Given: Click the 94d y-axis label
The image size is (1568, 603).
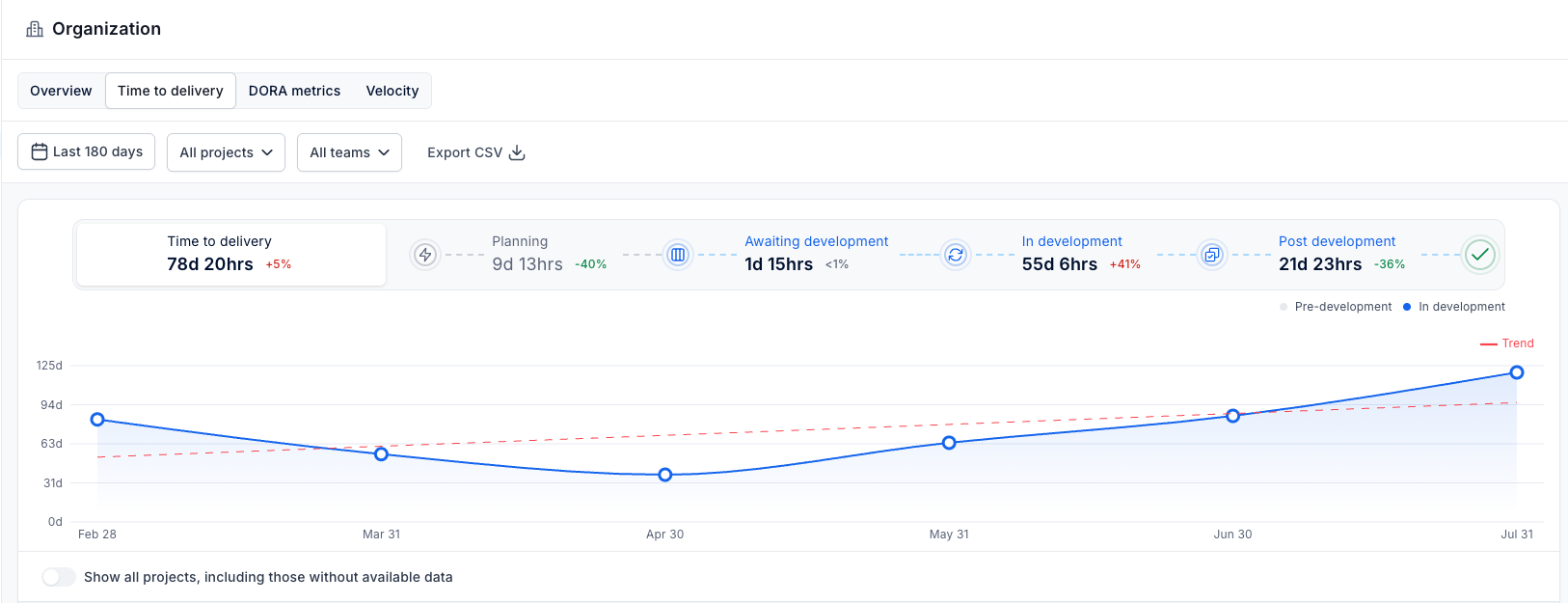Looking at the screenshot, I should click(x=51, y=405).
